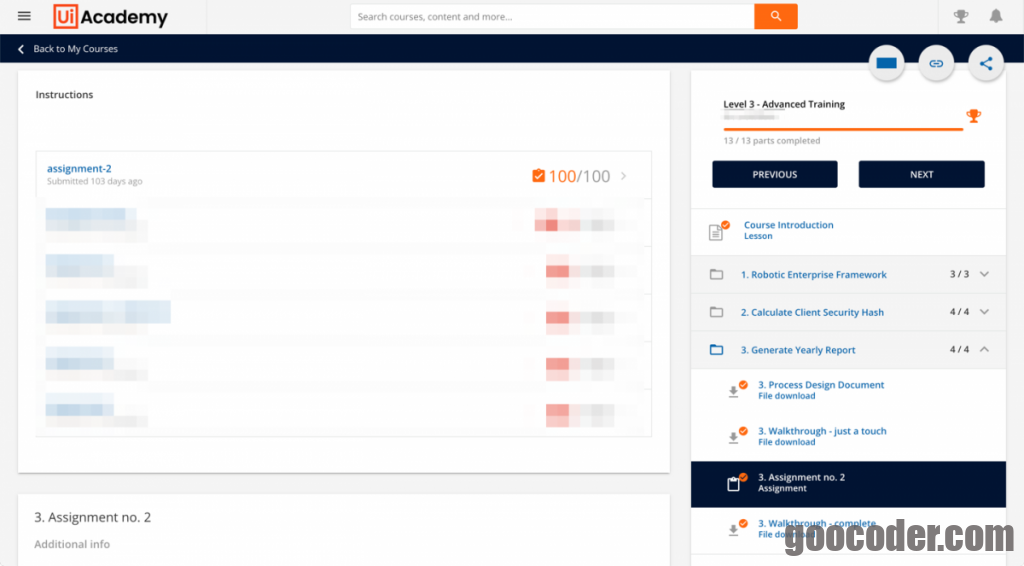Select 3. Assignment no. 2 item

[801, 483]
